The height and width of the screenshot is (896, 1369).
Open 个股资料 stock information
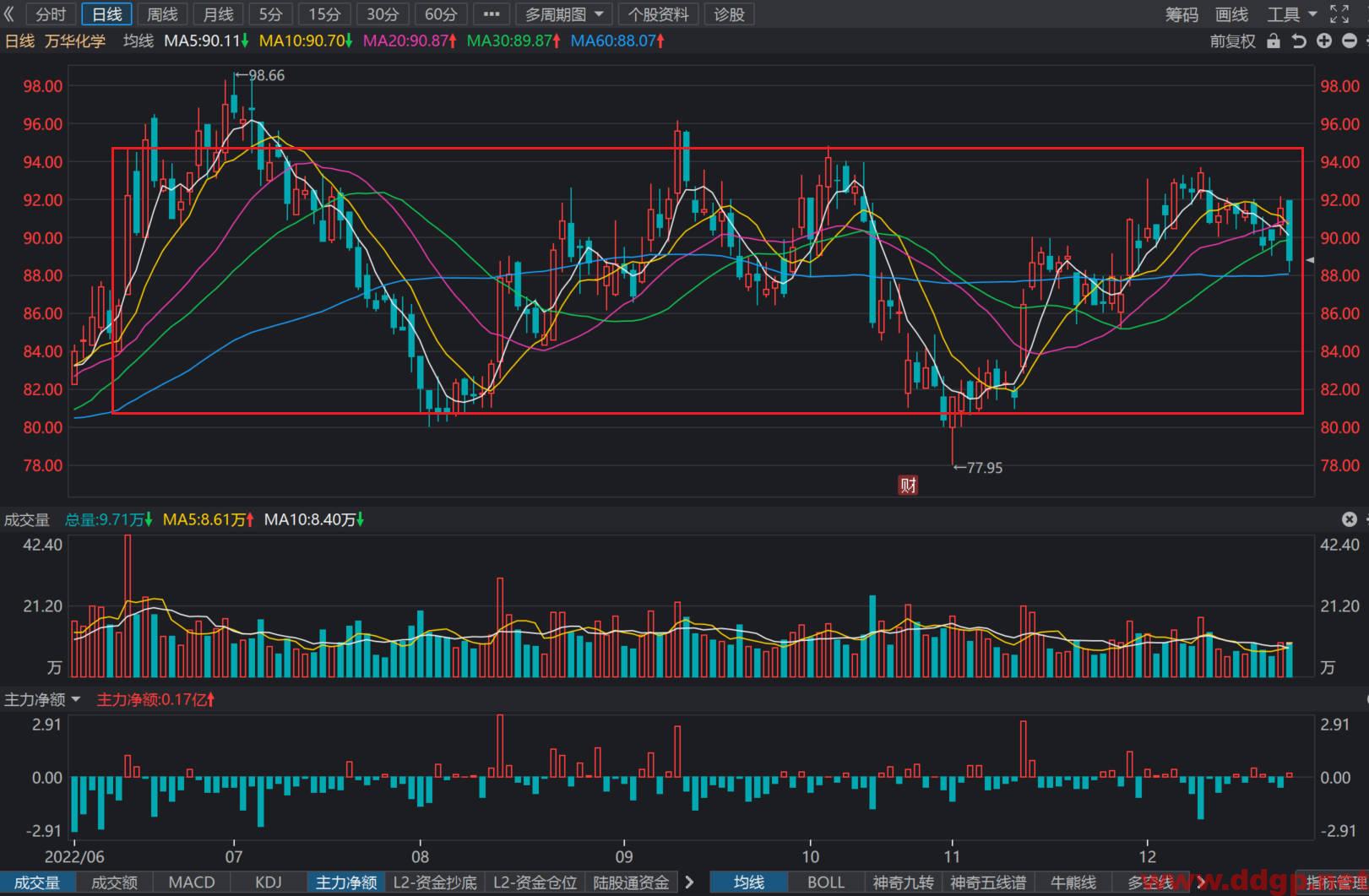(x=658, y=14)
